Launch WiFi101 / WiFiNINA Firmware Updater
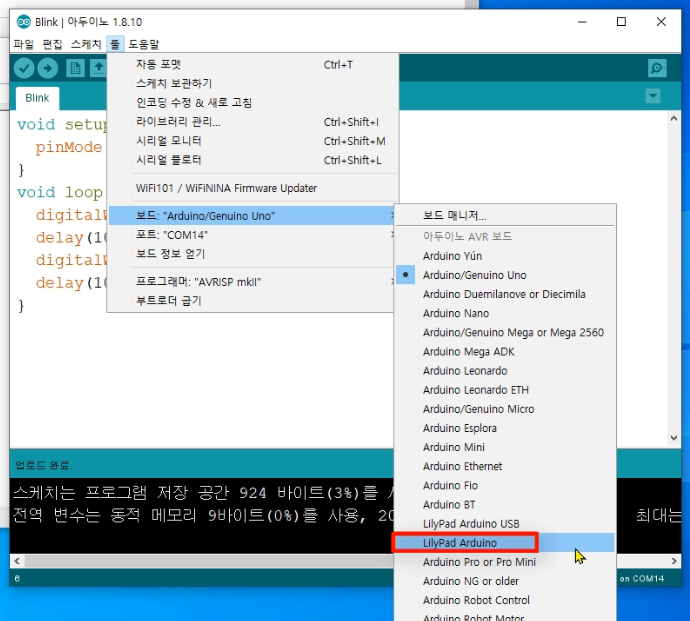This screenshot has height=621, width=690. click(x=253, y=188)
